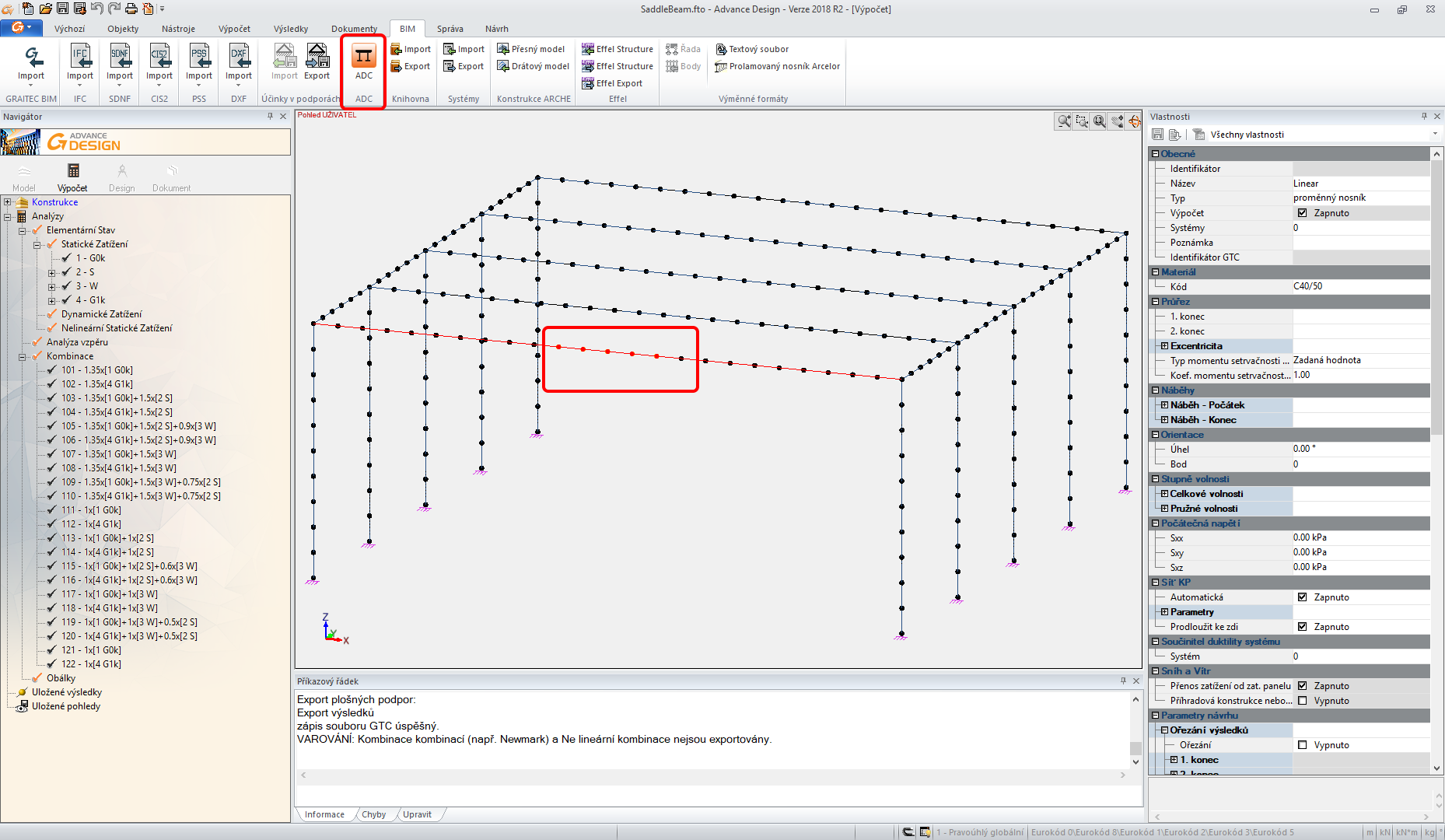The width and height of the screenshot is (1445, 840).
Task: Switch to the Design navigator mode
Action: [121, 177]
